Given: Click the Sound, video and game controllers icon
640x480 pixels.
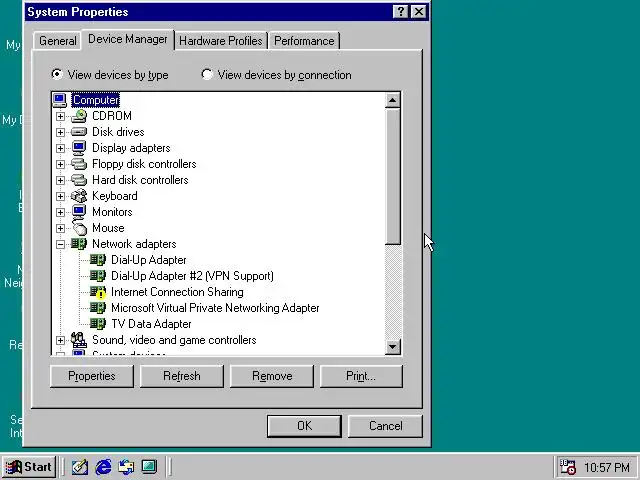Looking at the screenshot, I should [79, 340].
